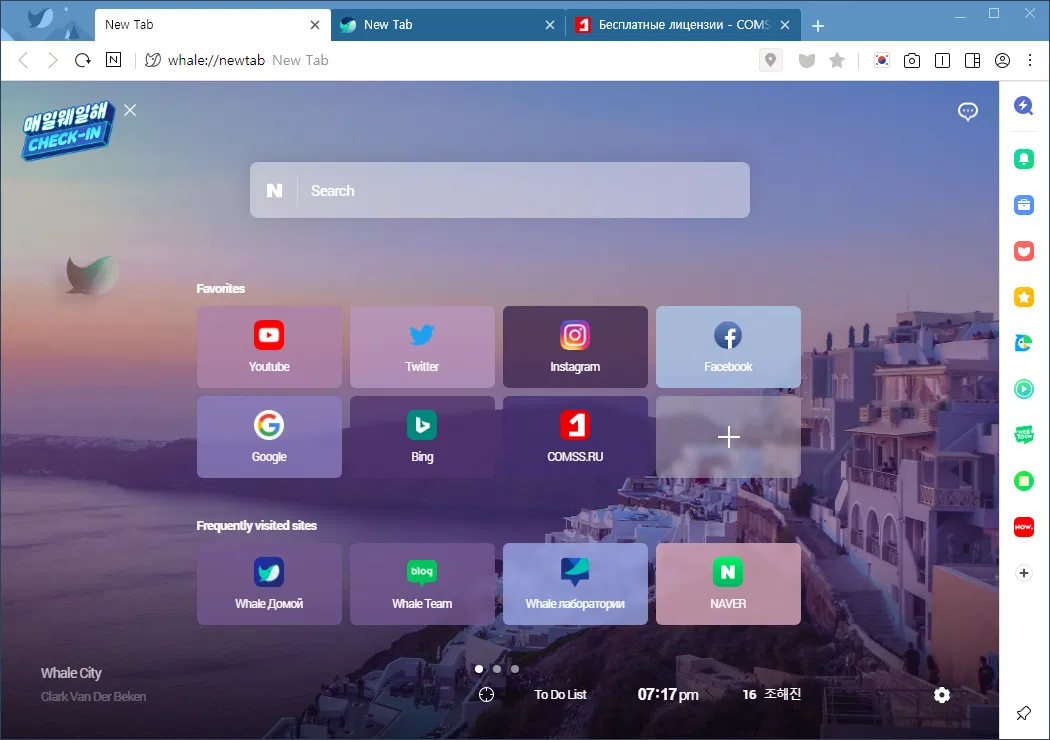Switch to Бесплатные лицензии COMSS tab
This screenshot has height=740, width=1050.
(x=676, y=25)
